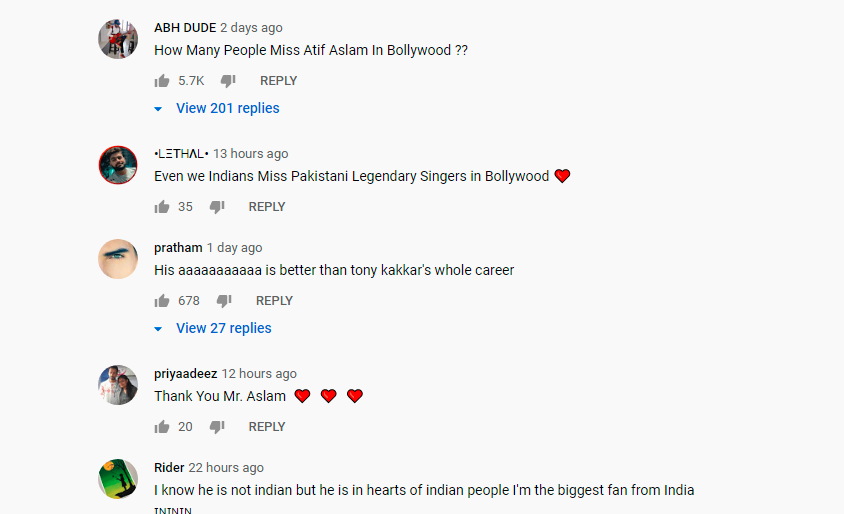844x514 pixels.
Task: Click the arrow beside View 201 replies
Action: pyautogui.click(x=158, y=109)
